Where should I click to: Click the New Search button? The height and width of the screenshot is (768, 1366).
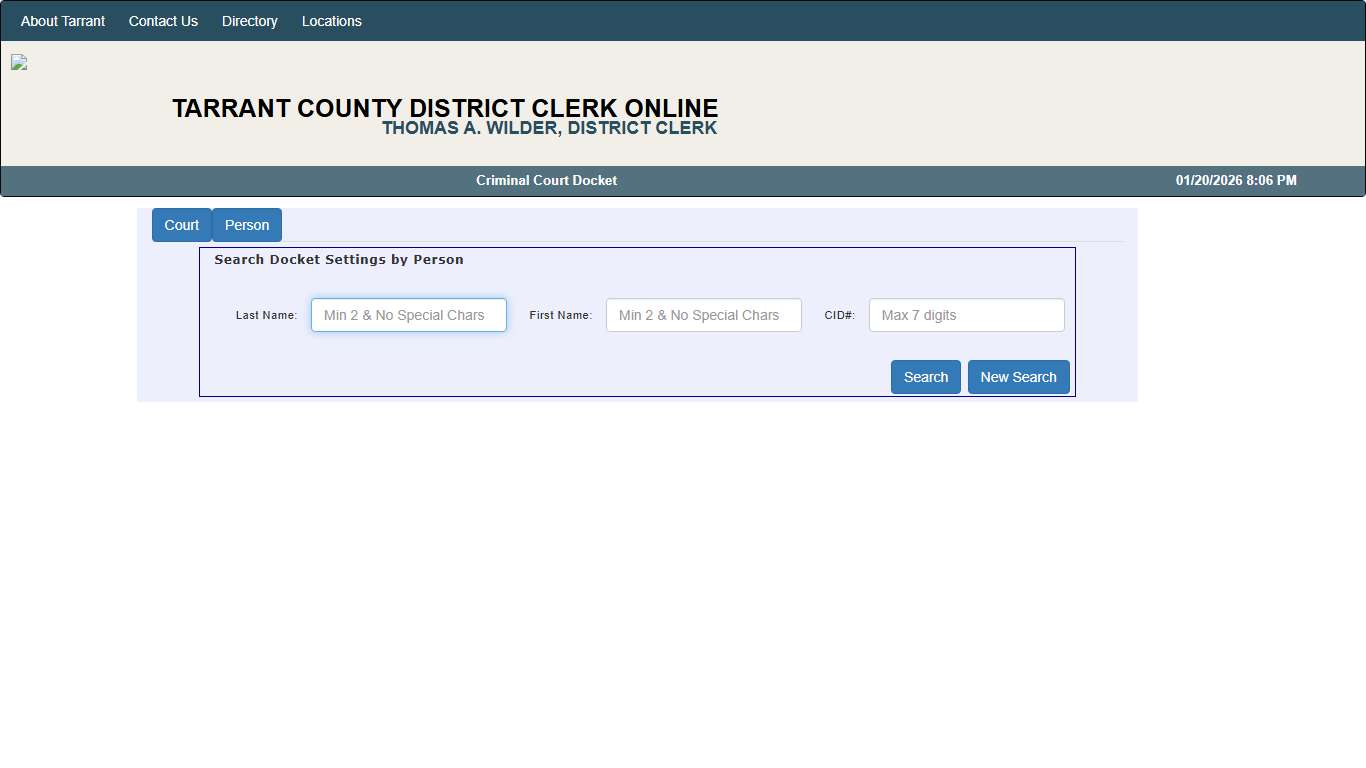[x=1018, y=377]
